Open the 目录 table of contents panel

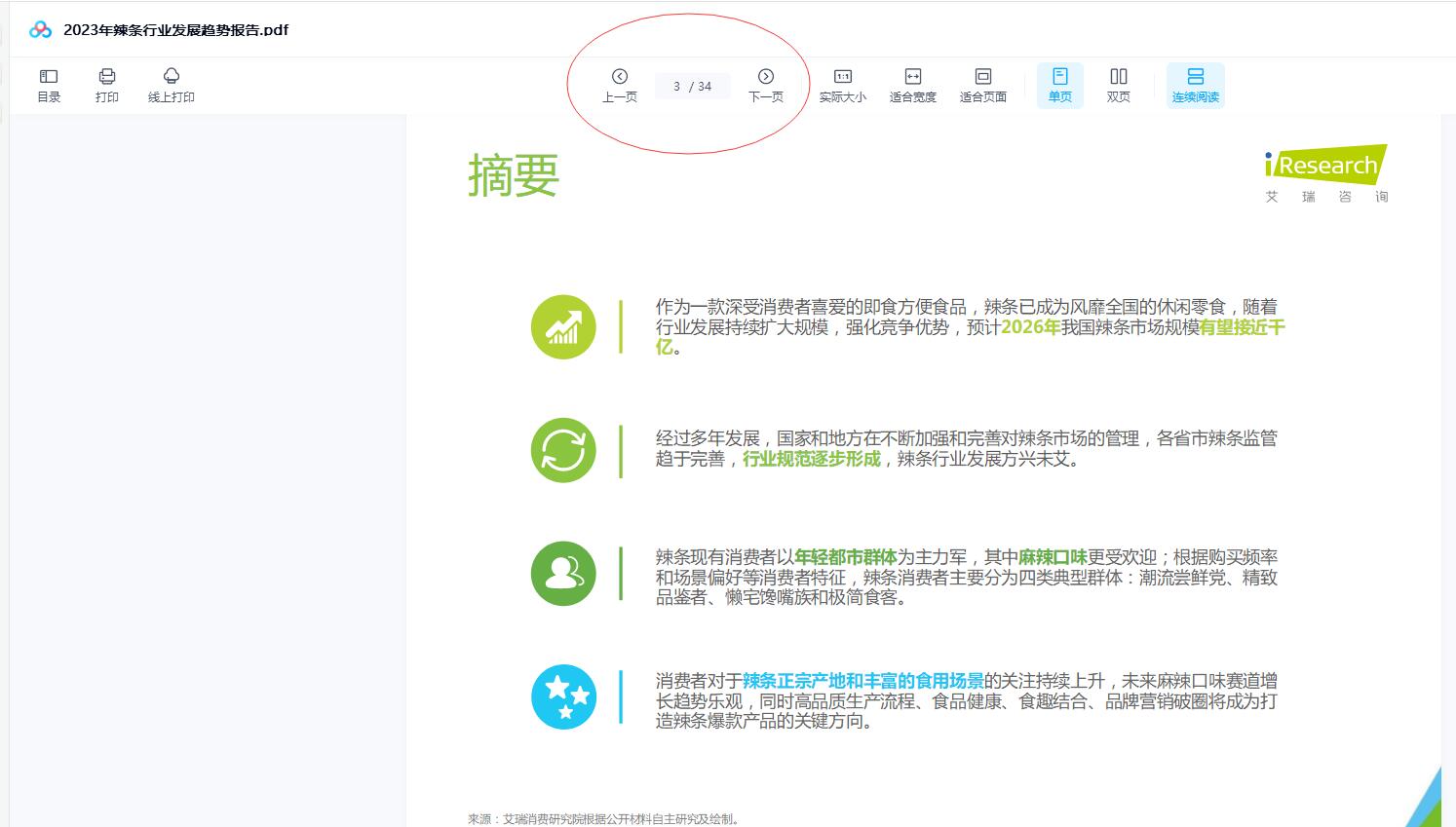[49, 85]
